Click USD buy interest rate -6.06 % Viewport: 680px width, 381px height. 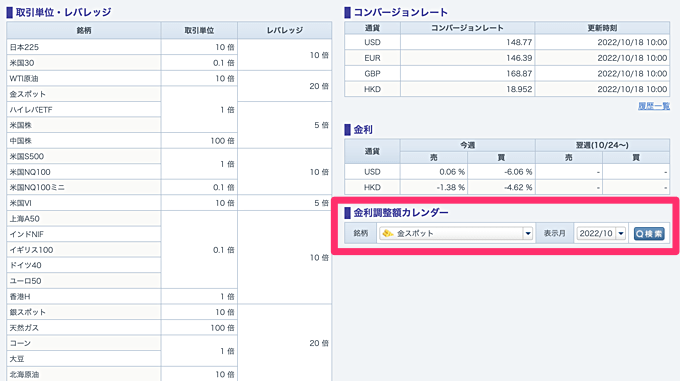coord(518,172)
